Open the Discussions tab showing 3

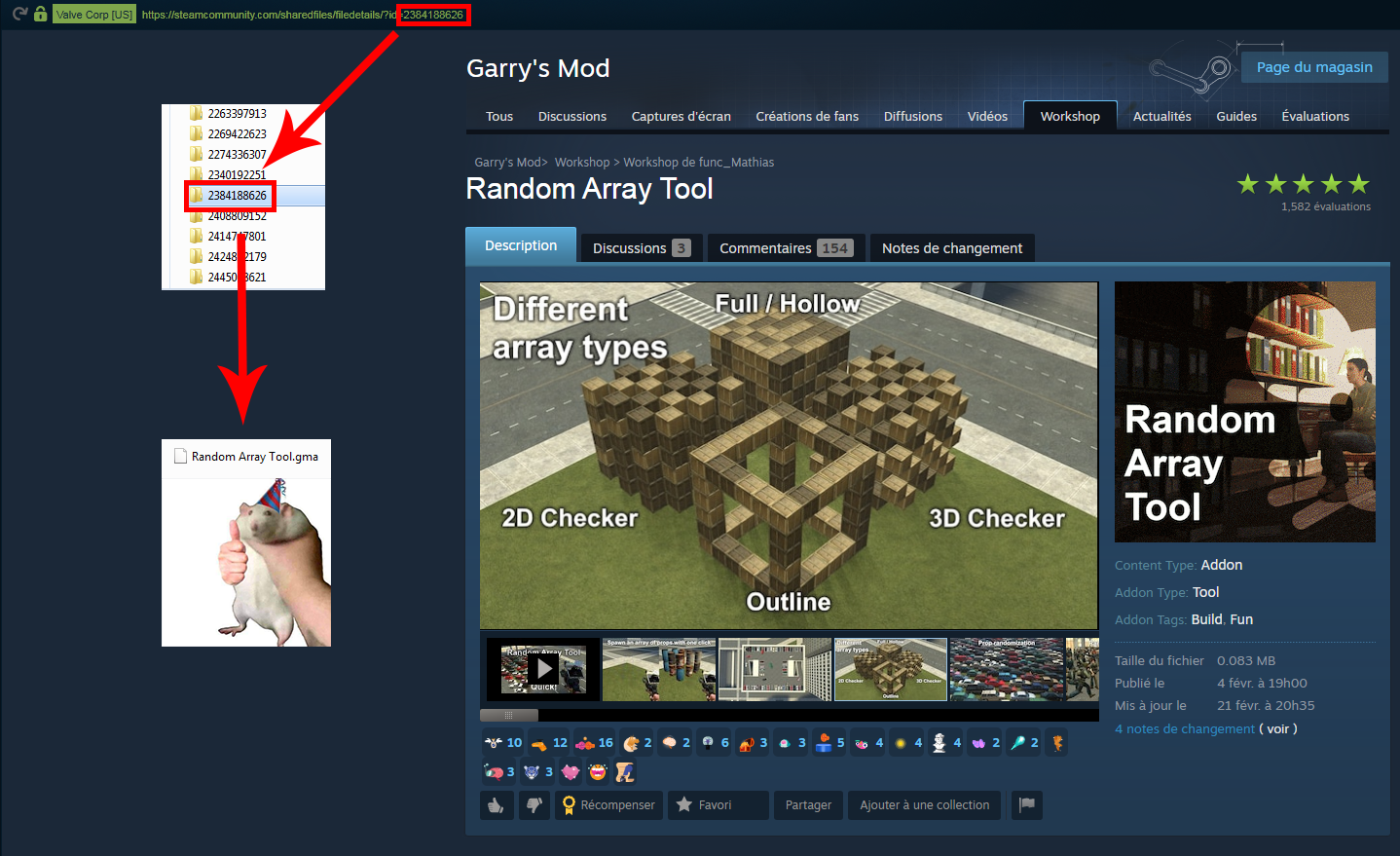point(642,248)
